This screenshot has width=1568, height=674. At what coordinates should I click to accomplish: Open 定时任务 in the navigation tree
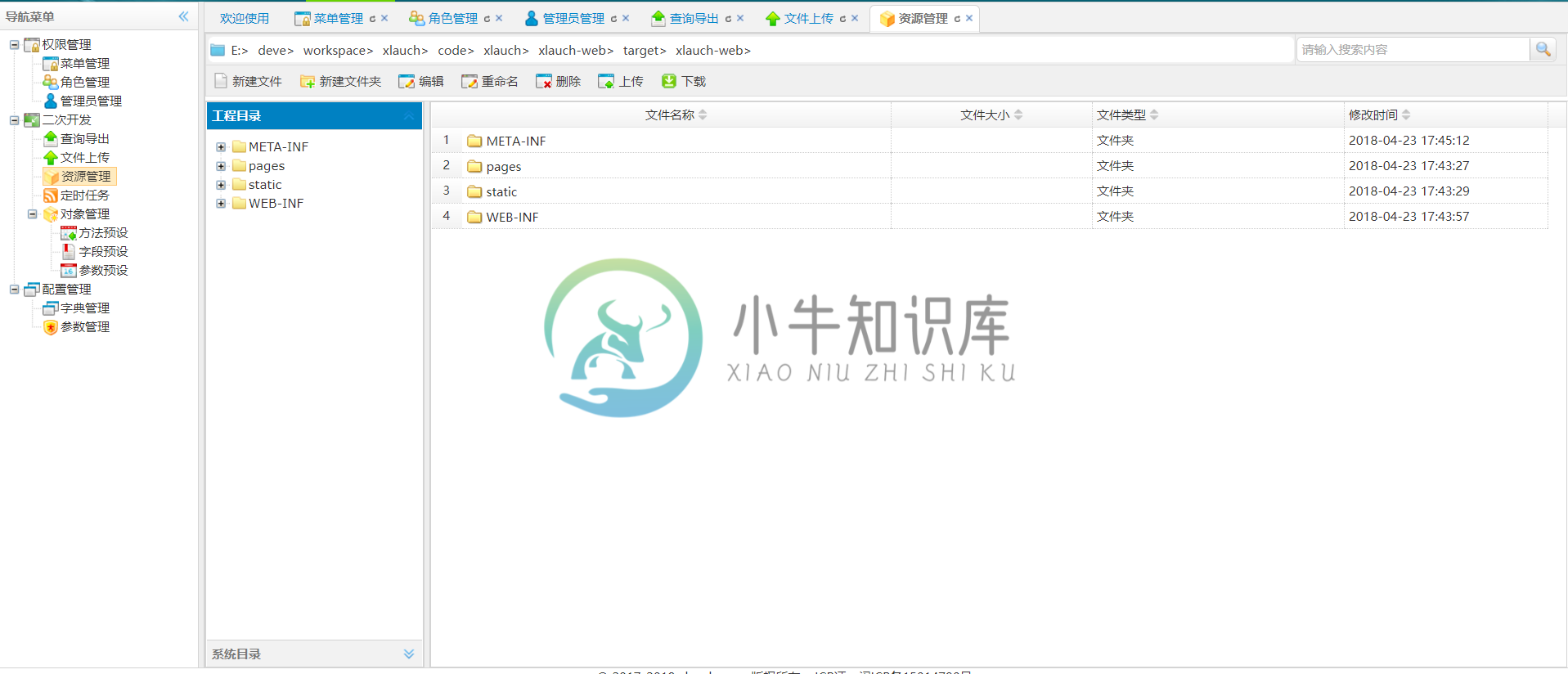click(85, 195)
